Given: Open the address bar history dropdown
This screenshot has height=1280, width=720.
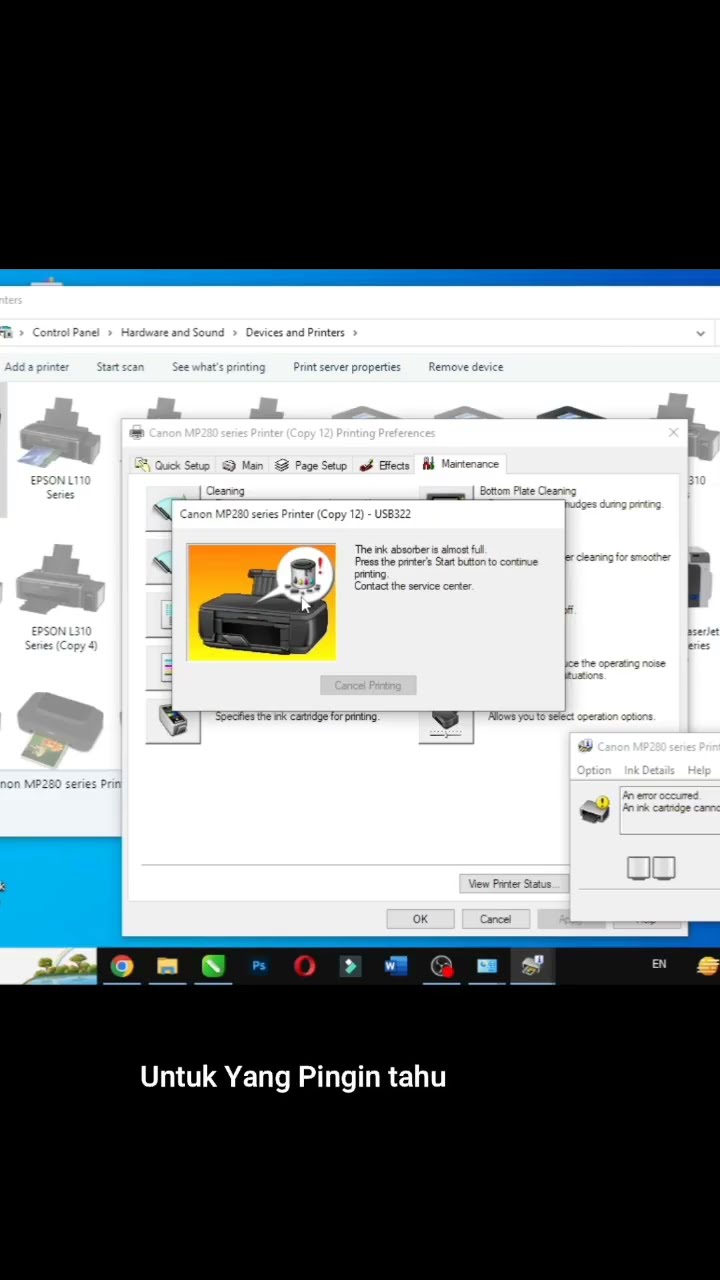Looking at the screenshot, I should pos(701,333).
